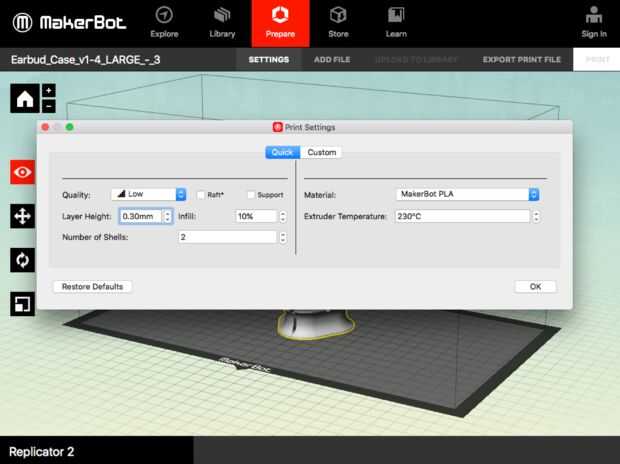Click the Quality label text
The image size is (620, 464).
point(76,195)
